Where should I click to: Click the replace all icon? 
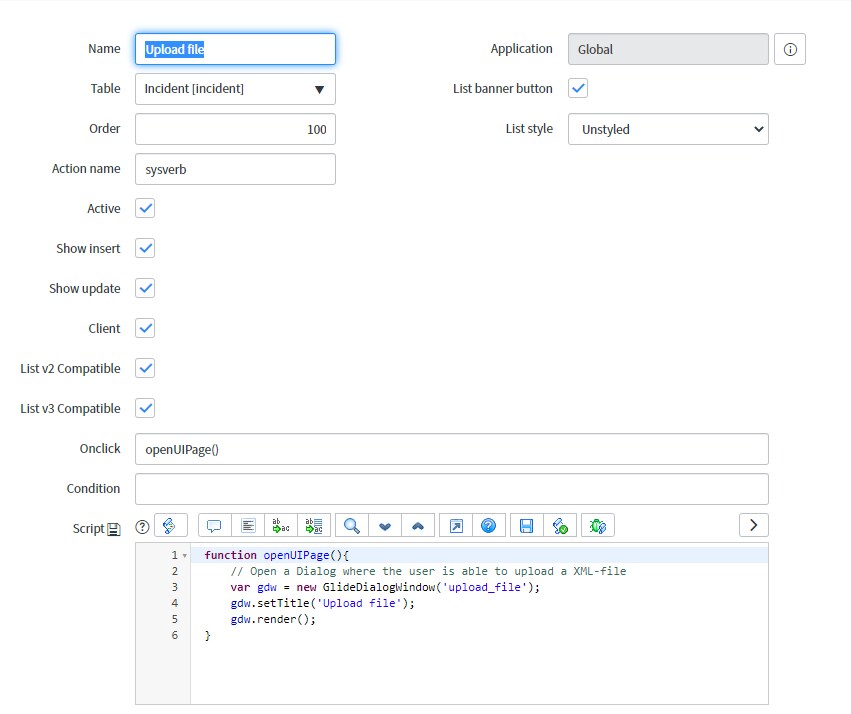(x=316, y=525)
